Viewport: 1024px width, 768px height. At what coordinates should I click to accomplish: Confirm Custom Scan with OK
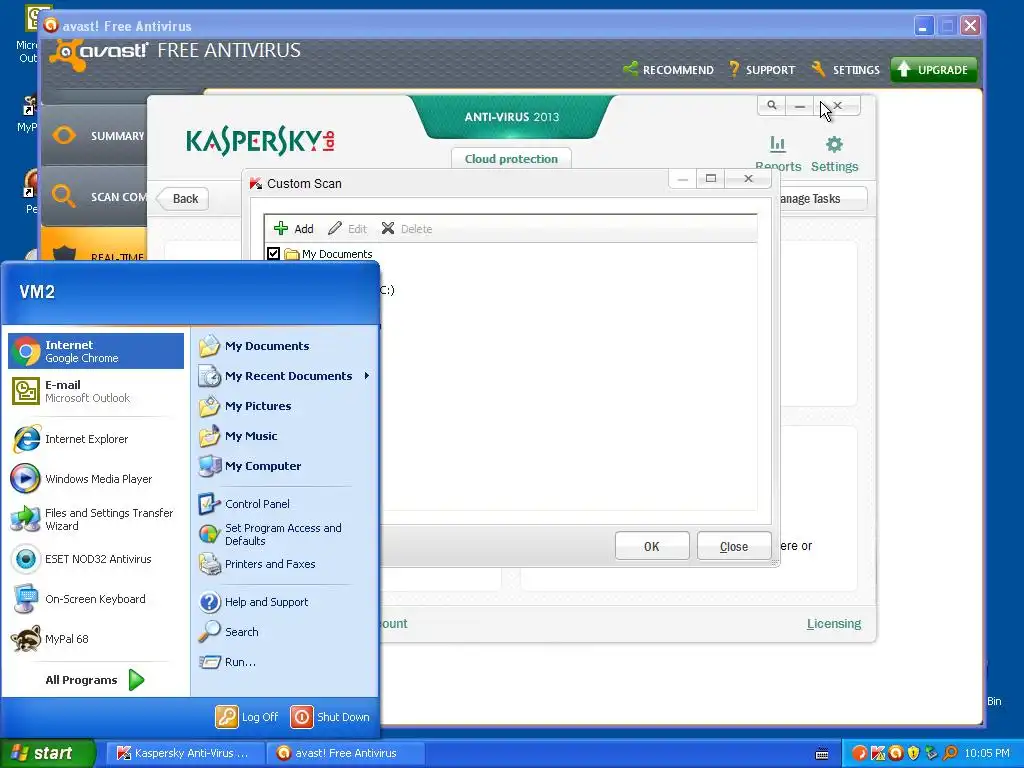pyautogui.click(x=652, y=546)
